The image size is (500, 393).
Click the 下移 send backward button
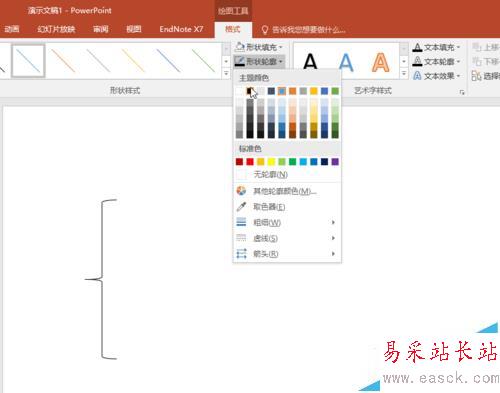click(x=486, y=62)
